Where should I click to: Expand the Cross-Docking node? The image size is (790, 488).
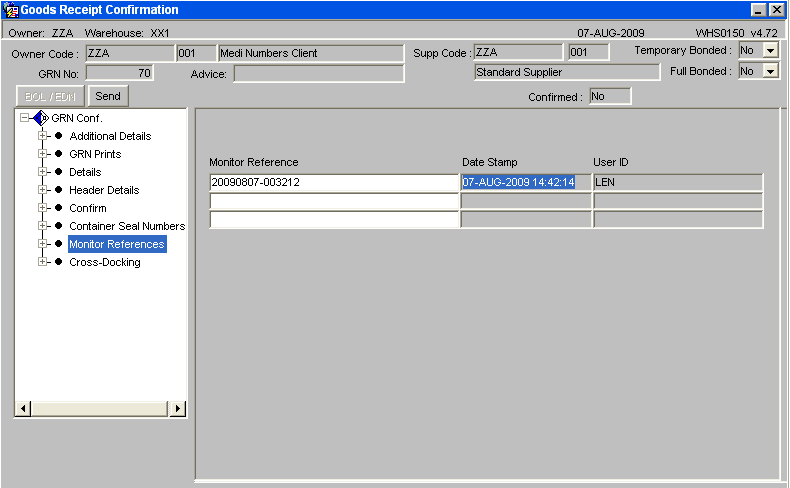click(43, 262)
